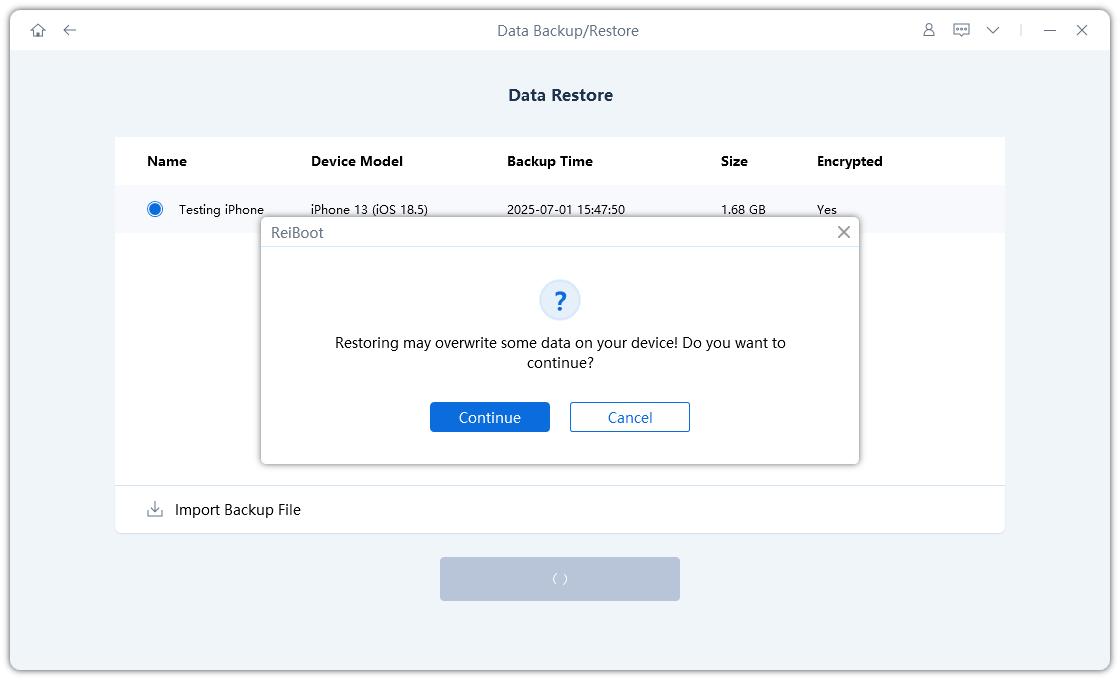
Task: Close the ReiBoot confirmation dialog
Action: [844, 232]
